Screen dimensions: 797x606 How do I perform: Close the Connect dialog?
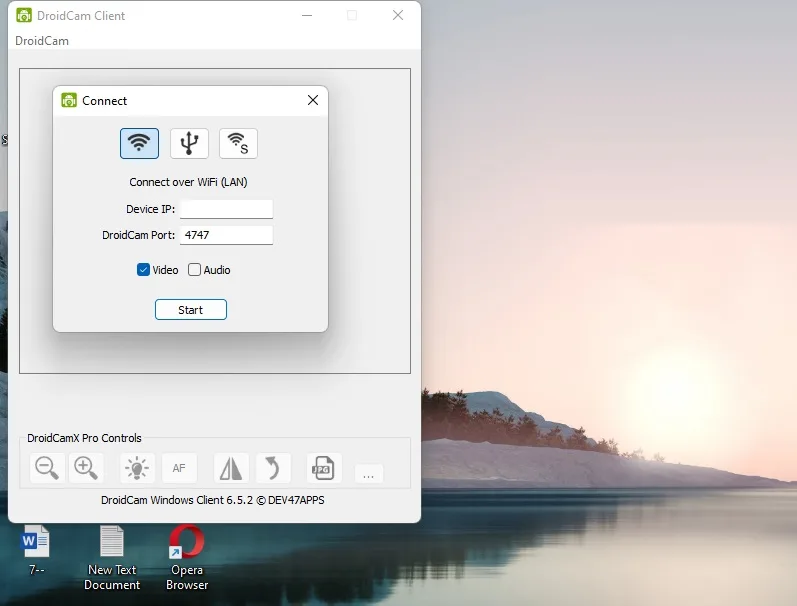pos(313,100)
